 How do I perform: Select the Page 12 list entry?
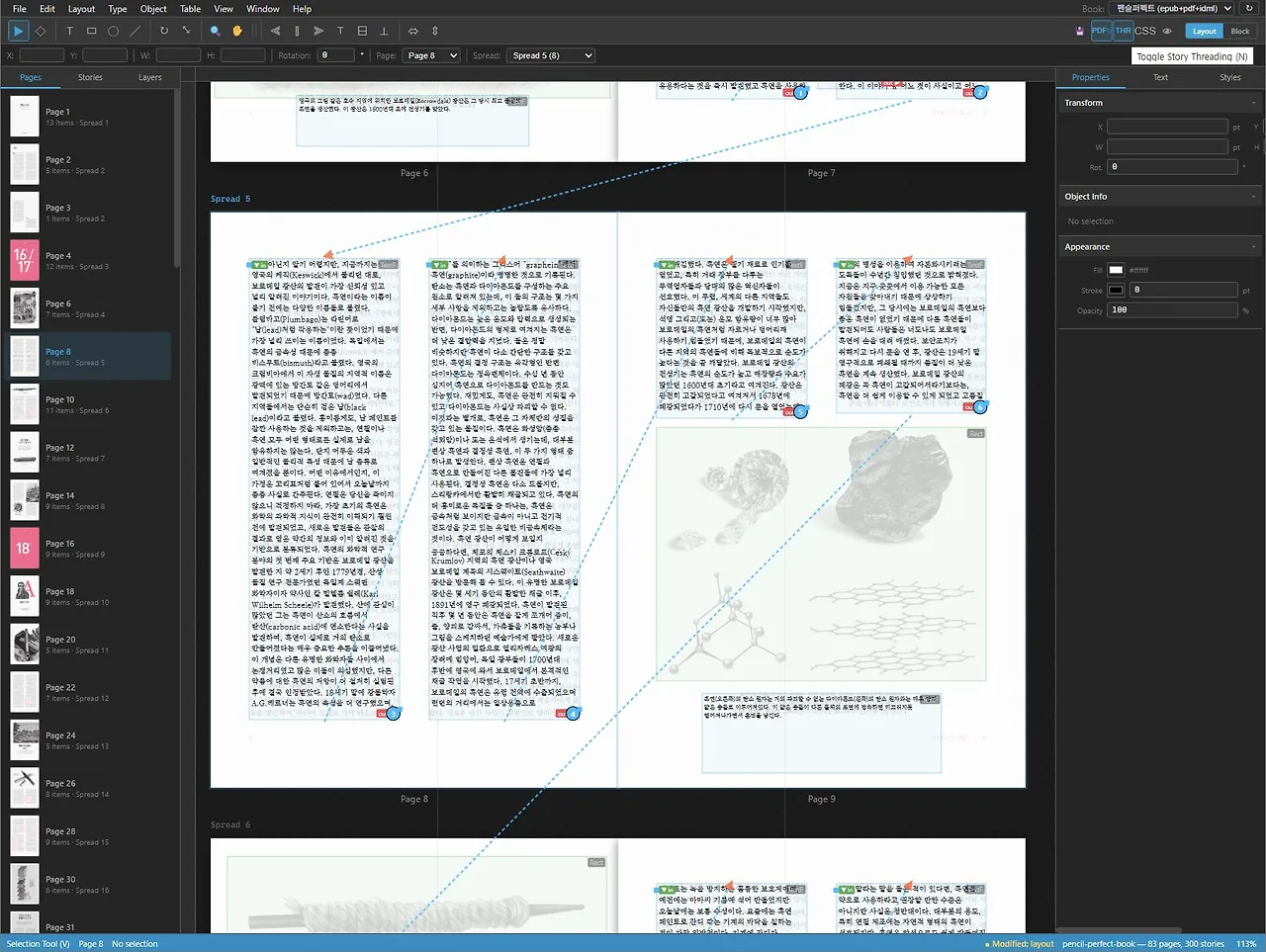coord(89,453)
